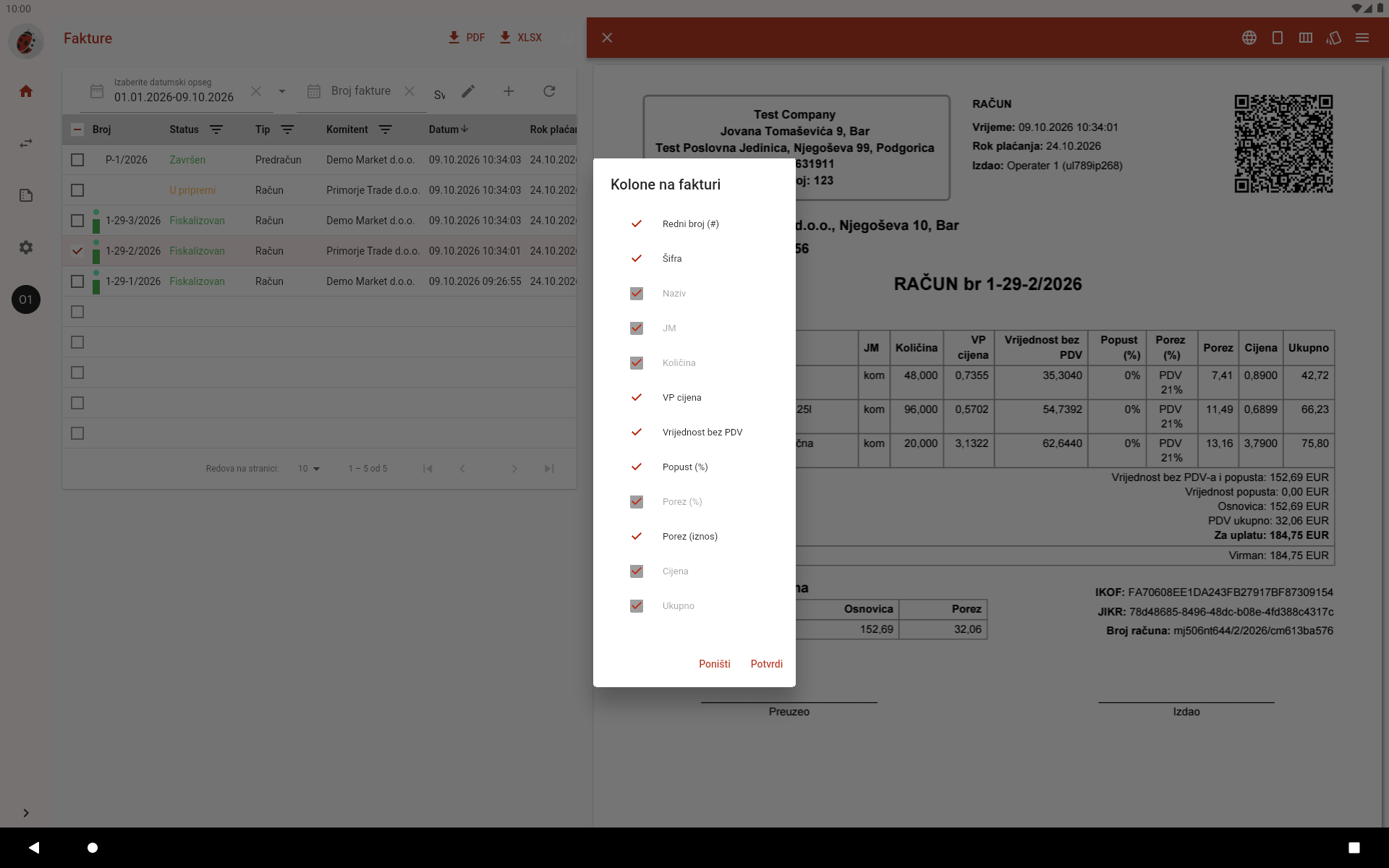
Task: Open the Status column filter
Action: 216,129
